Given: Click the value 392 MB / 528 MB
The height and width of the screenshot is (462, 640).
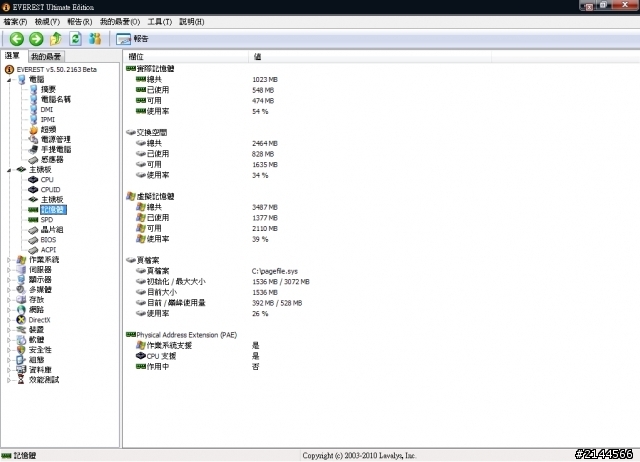Looking at the screenshot, I should 277,303.
